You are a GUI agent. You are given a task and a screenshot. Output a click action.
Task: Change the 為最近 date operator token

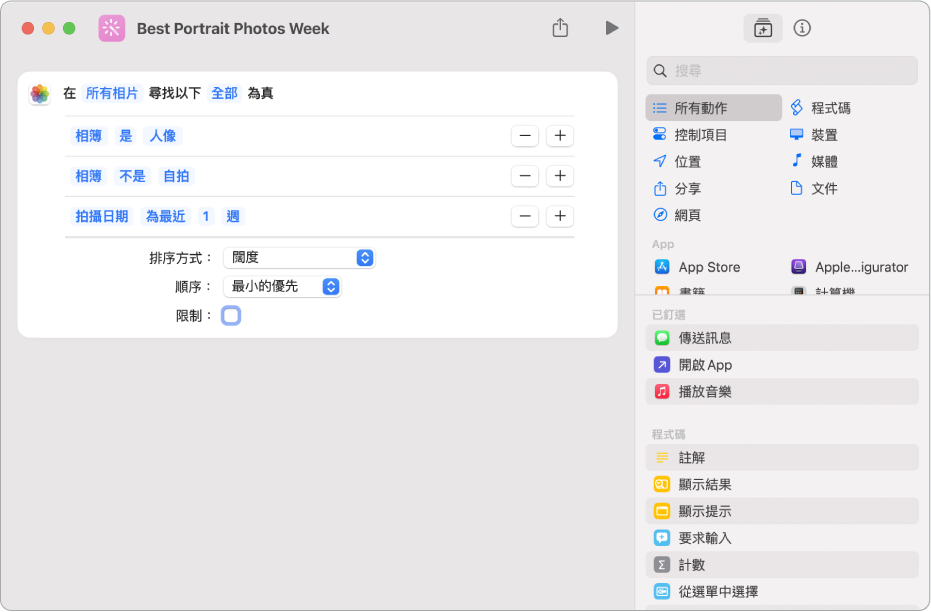coord(166,216)
